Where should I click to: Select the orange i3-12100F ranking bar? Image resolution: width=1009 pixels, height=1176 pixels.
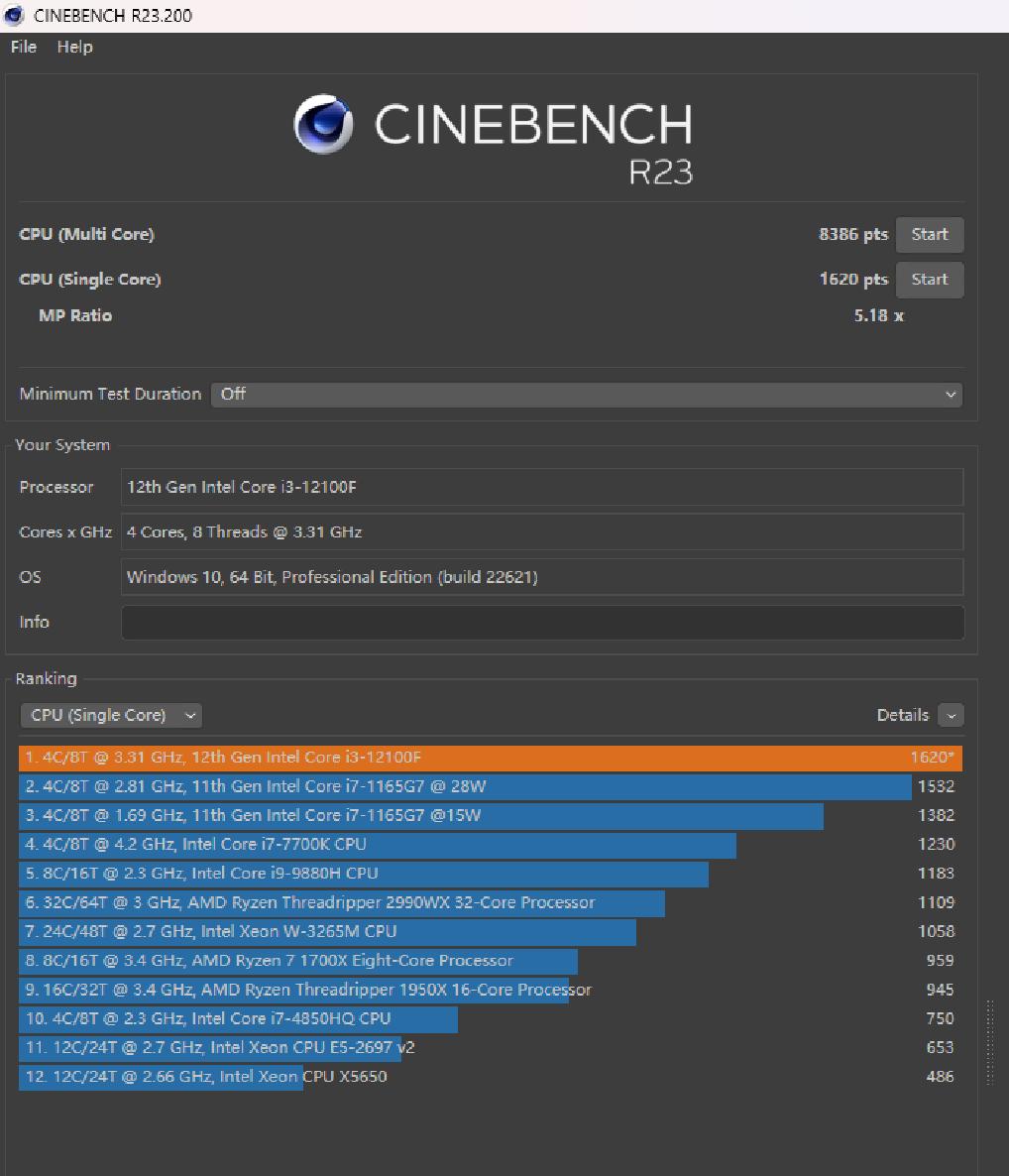490,758
